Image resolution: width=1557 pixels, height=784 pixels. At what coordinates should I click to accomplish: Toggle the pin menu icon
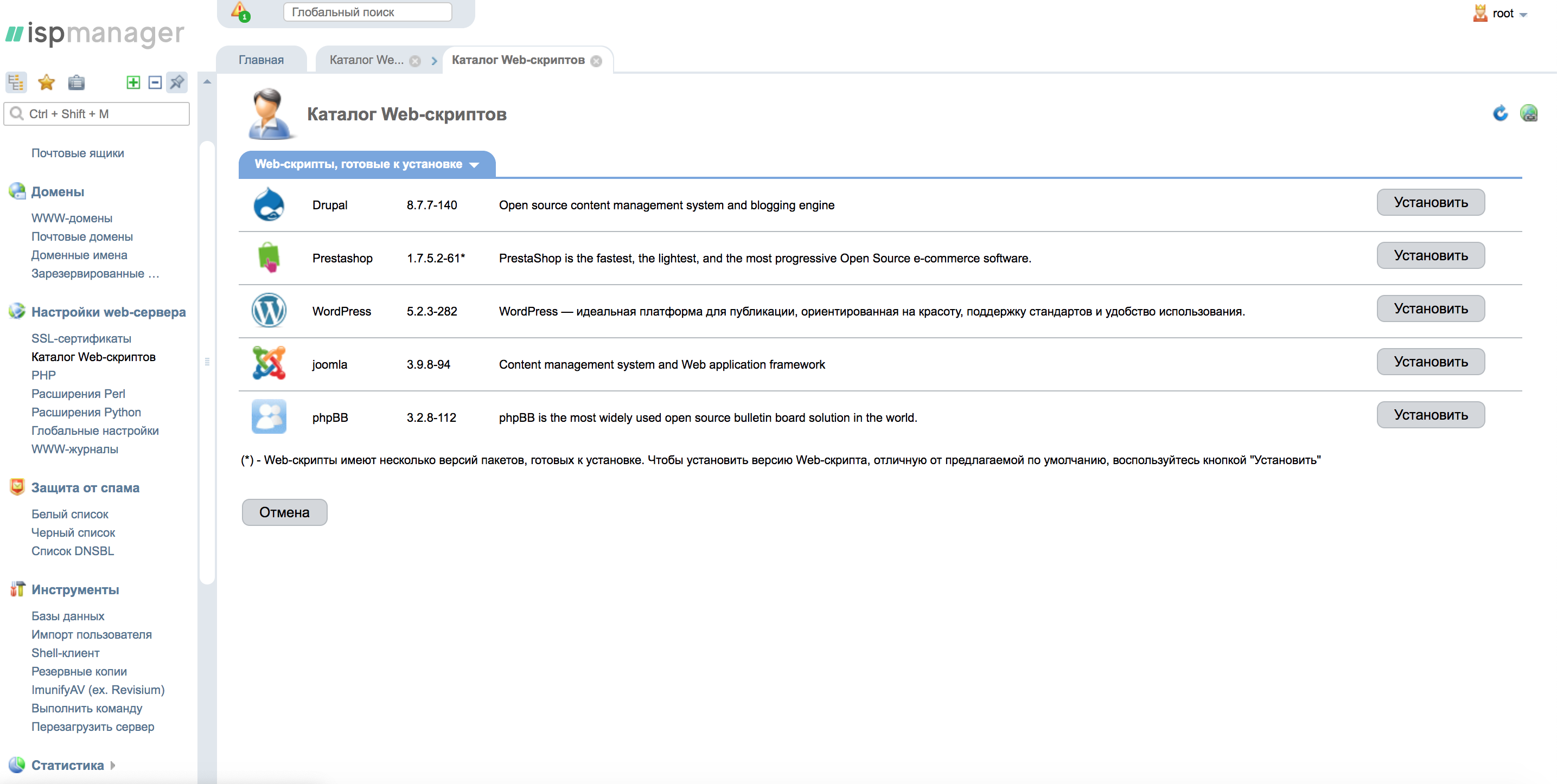[x=177, y=82]
